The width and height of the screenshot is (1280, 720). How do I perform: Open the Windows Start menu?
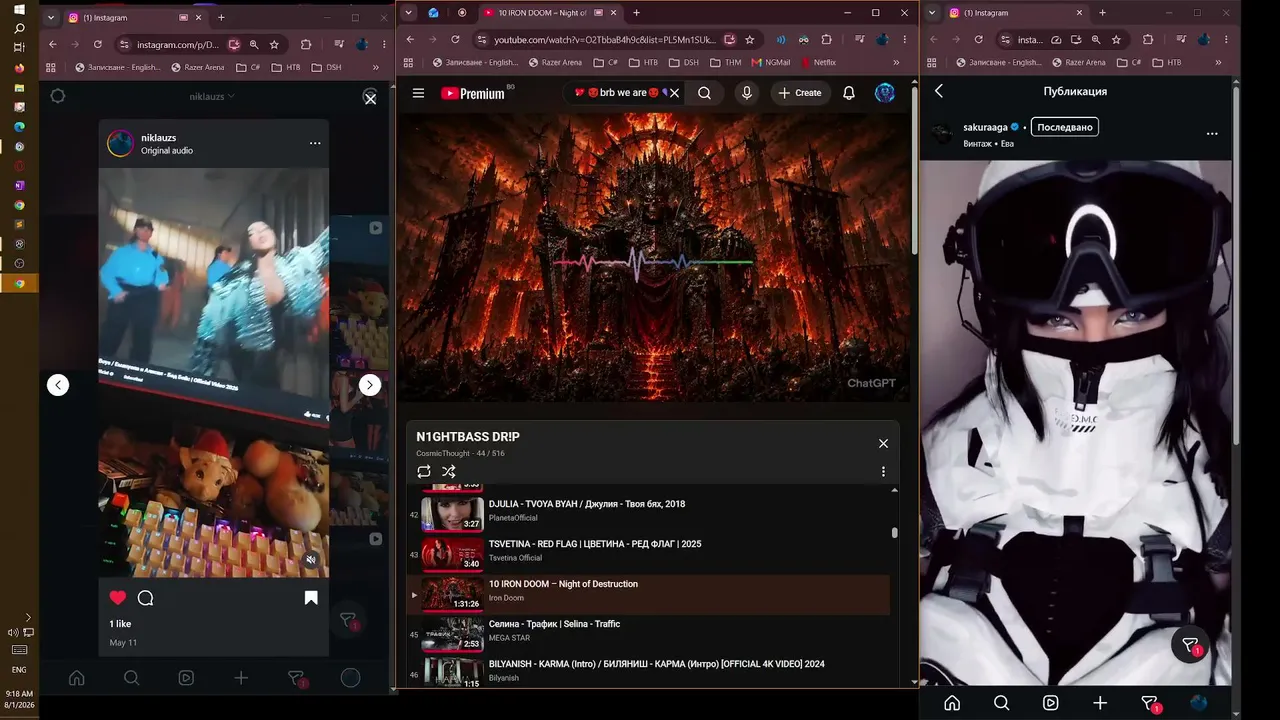pyautogui.click(x=19, y=9)
